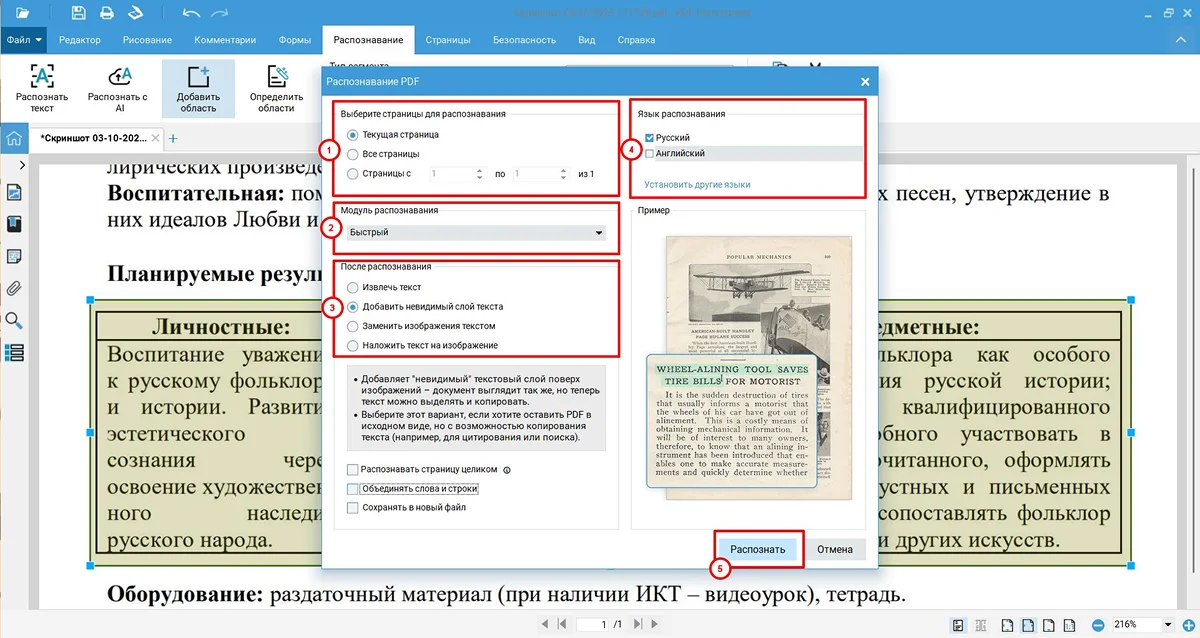1200x638 pixels.
Task: Click the Установить другие языки link
Action: click(x=697, y=185)
